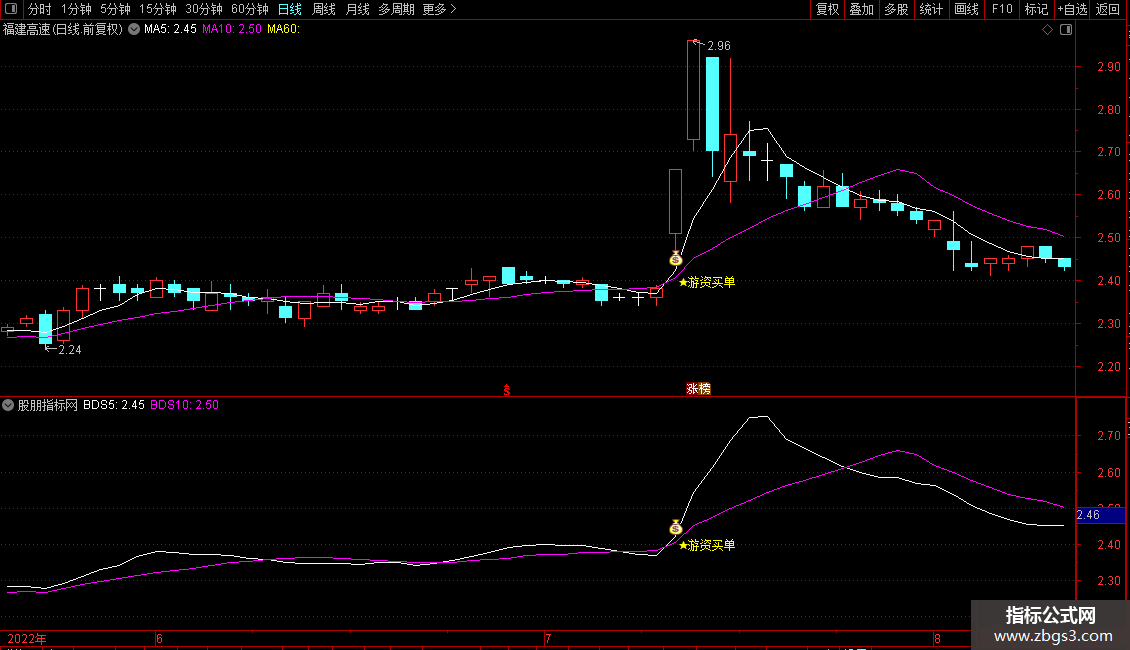Click the 2022年 date axis label
Viewport: 1130px width, 650px height.
click(27, 638)
